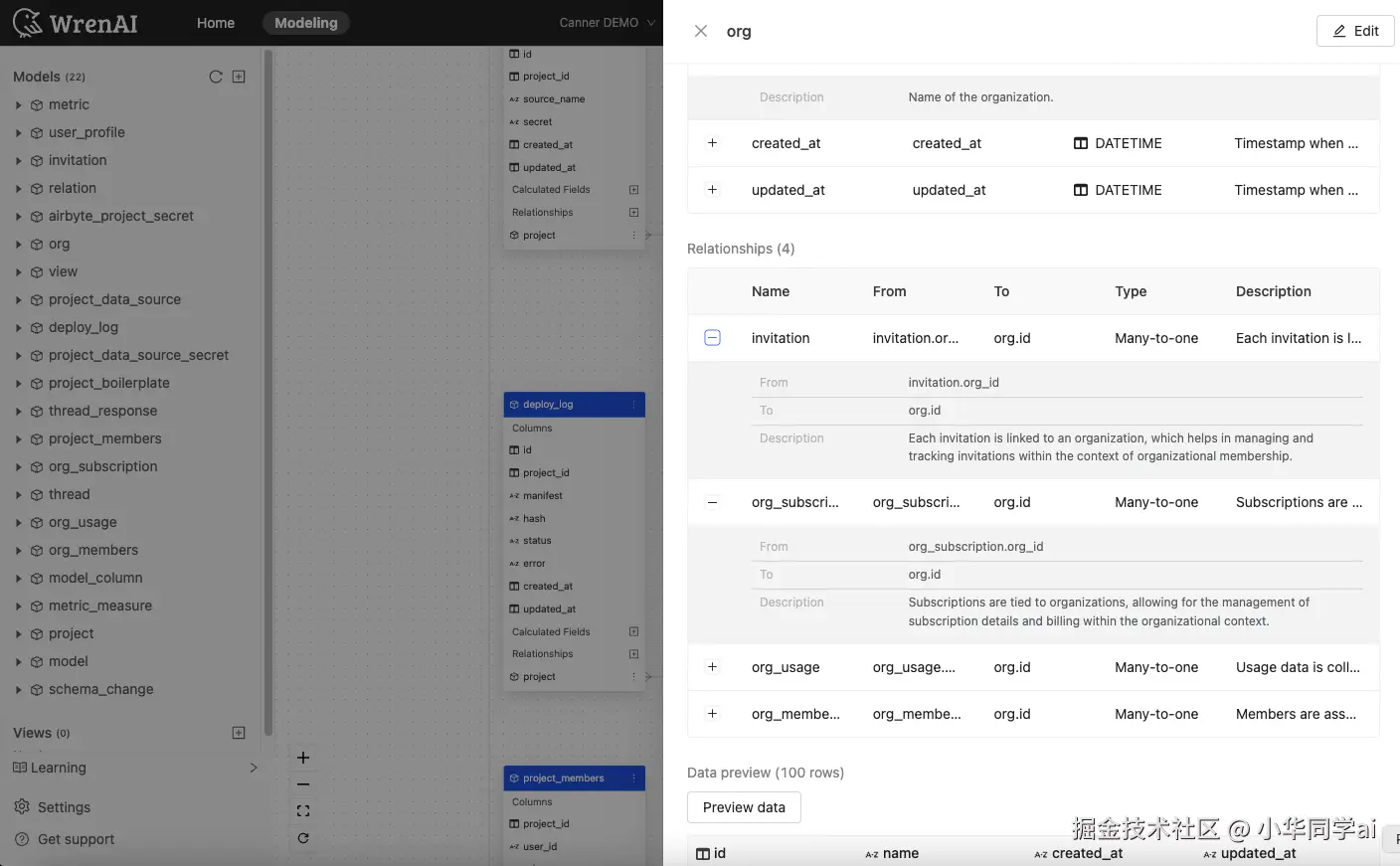
Task: Click the deploy_log node header
Action: pos(575,405)
